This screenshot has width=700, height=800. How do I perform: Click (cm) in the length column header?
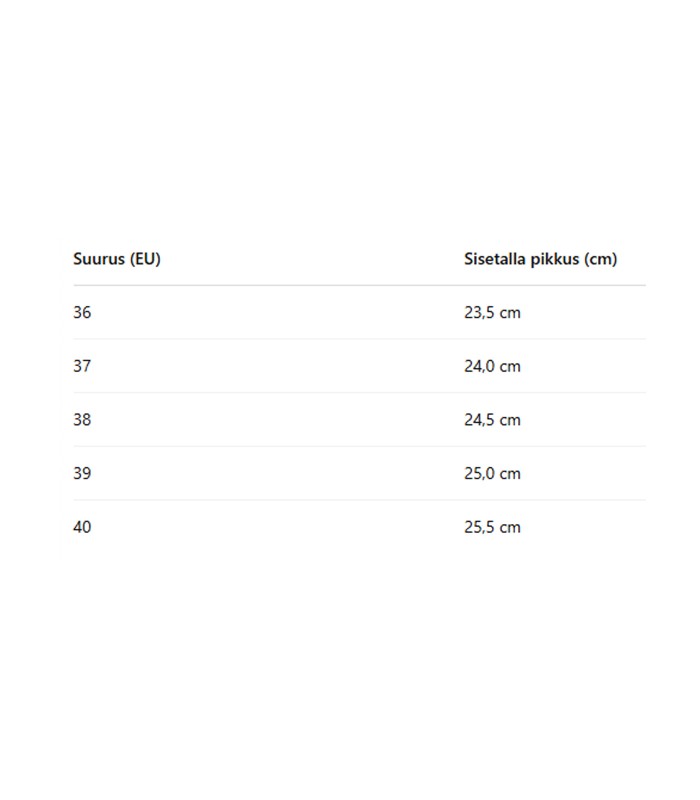tap(601, 259)
